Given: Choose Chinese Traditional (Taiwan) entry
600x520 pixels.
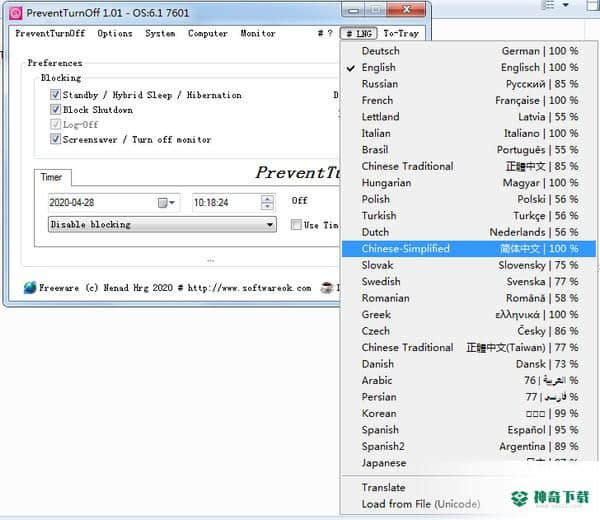Looking at the screenshot, I should 468,347.
